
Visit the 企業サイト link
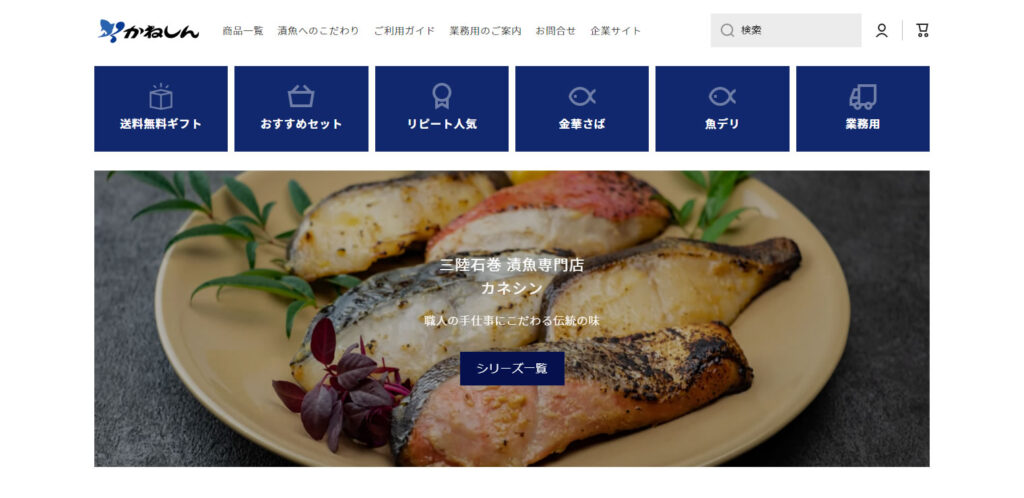tap(616, 31)
